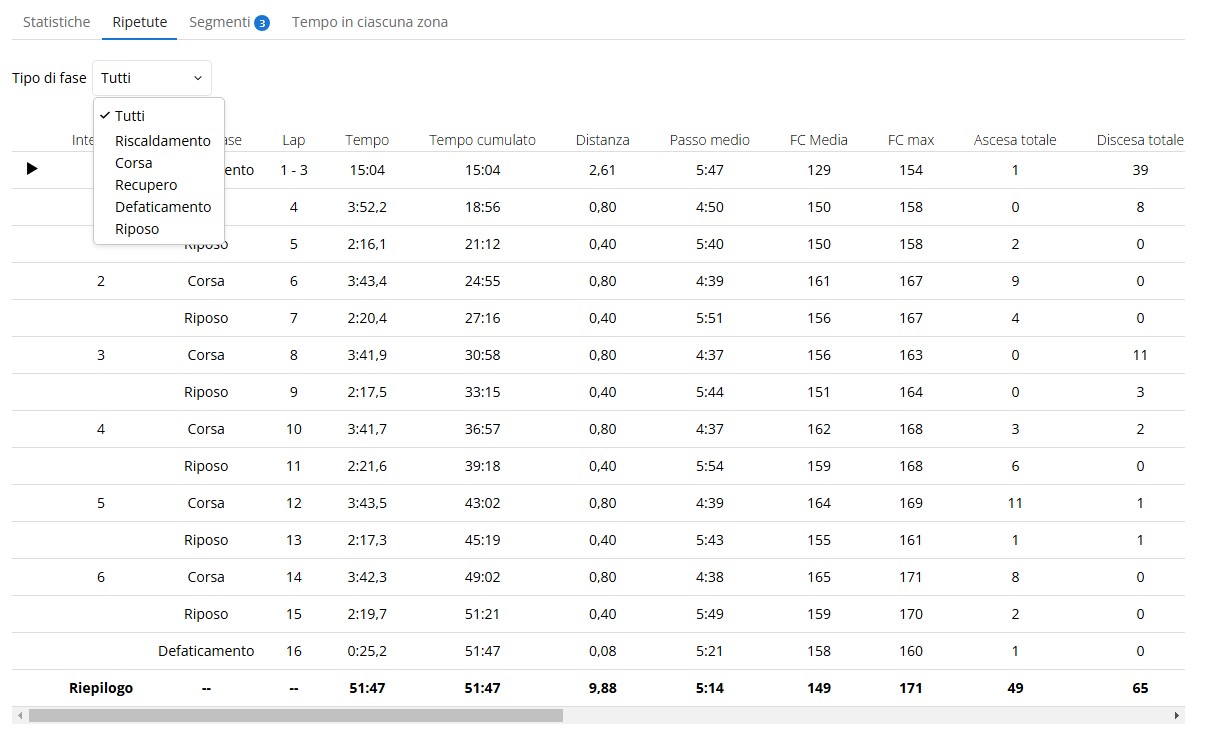Click the Lap column header
Image resolution: width=1212 pixels, height=739 pixels.
(x=294, y=140)
